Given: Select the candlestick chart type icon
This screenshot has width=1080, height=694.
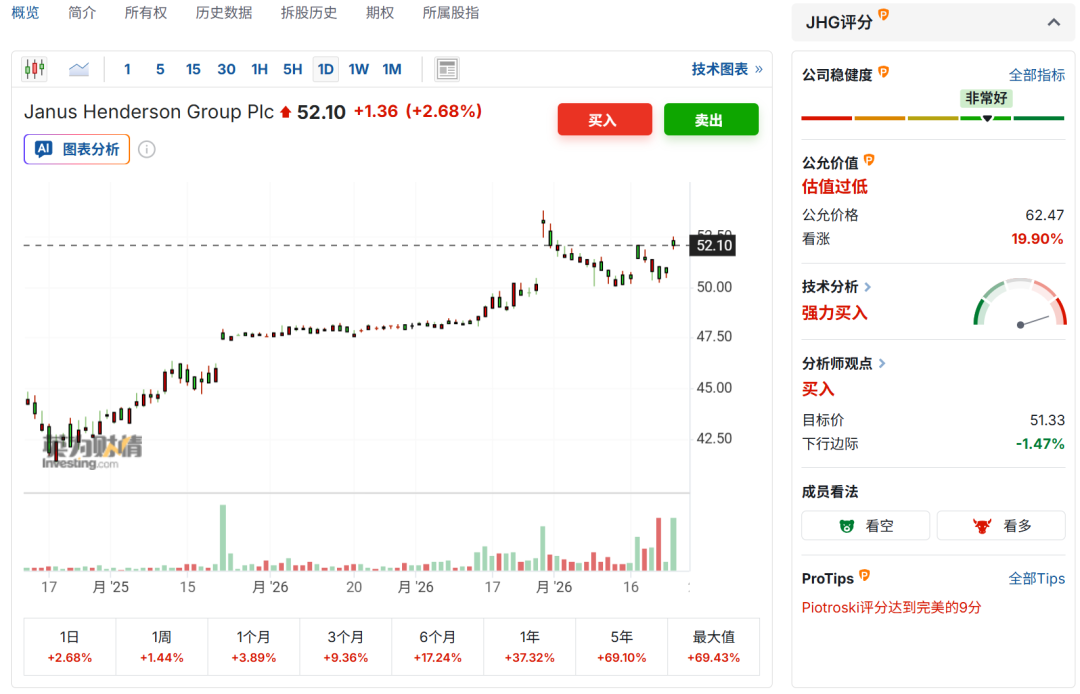Looking at the screenshot, I should 34,69.
